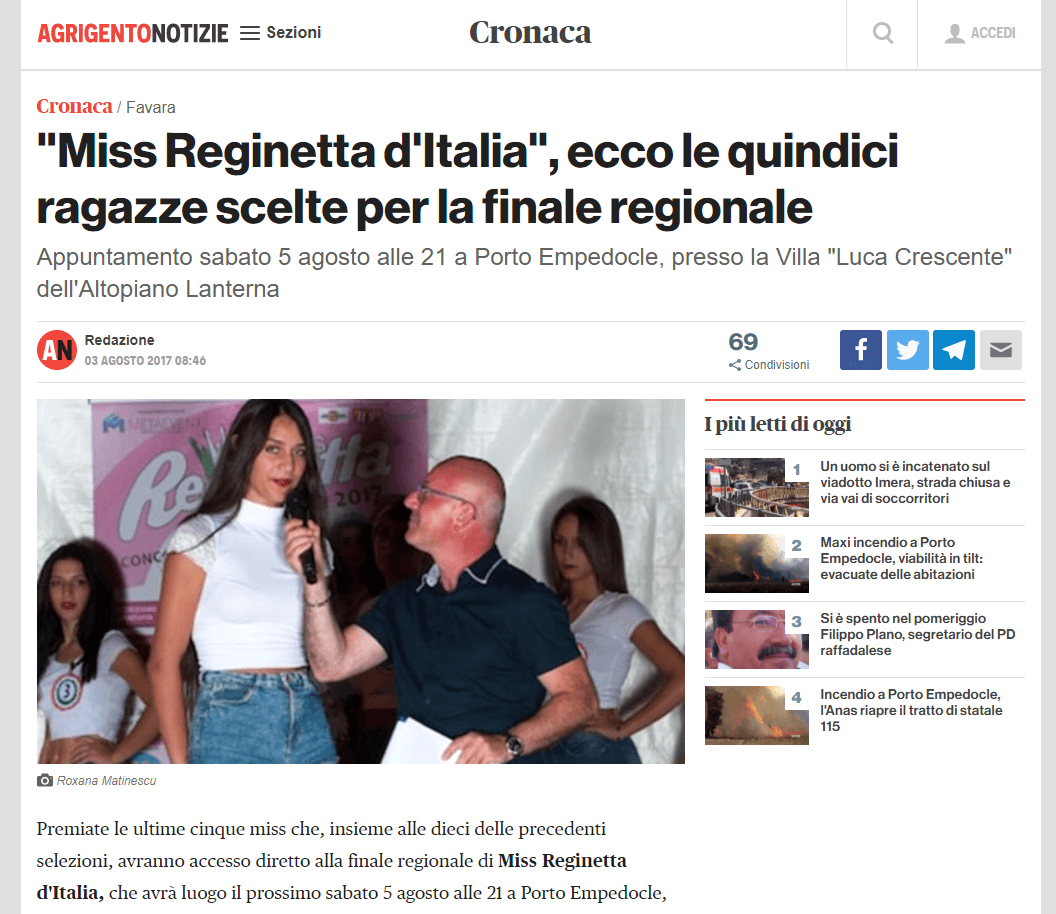Click the AN Redazione avatar logo
The width and height of the screenshot is (1056, 914).
tap(57, 350)
